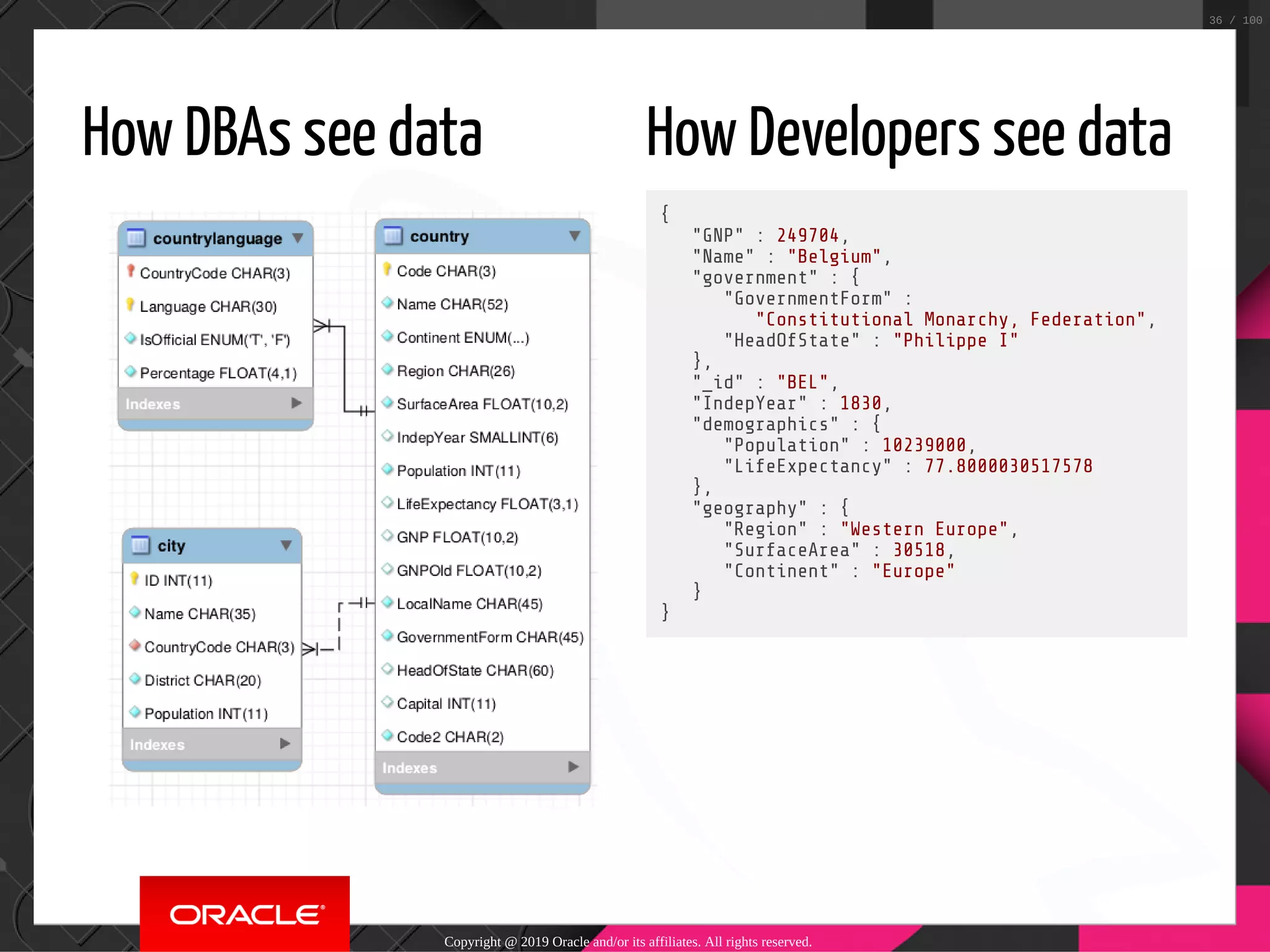1270x952 pixels.
Task: Expand Indexes section of country table
Action: click(574, 767)
